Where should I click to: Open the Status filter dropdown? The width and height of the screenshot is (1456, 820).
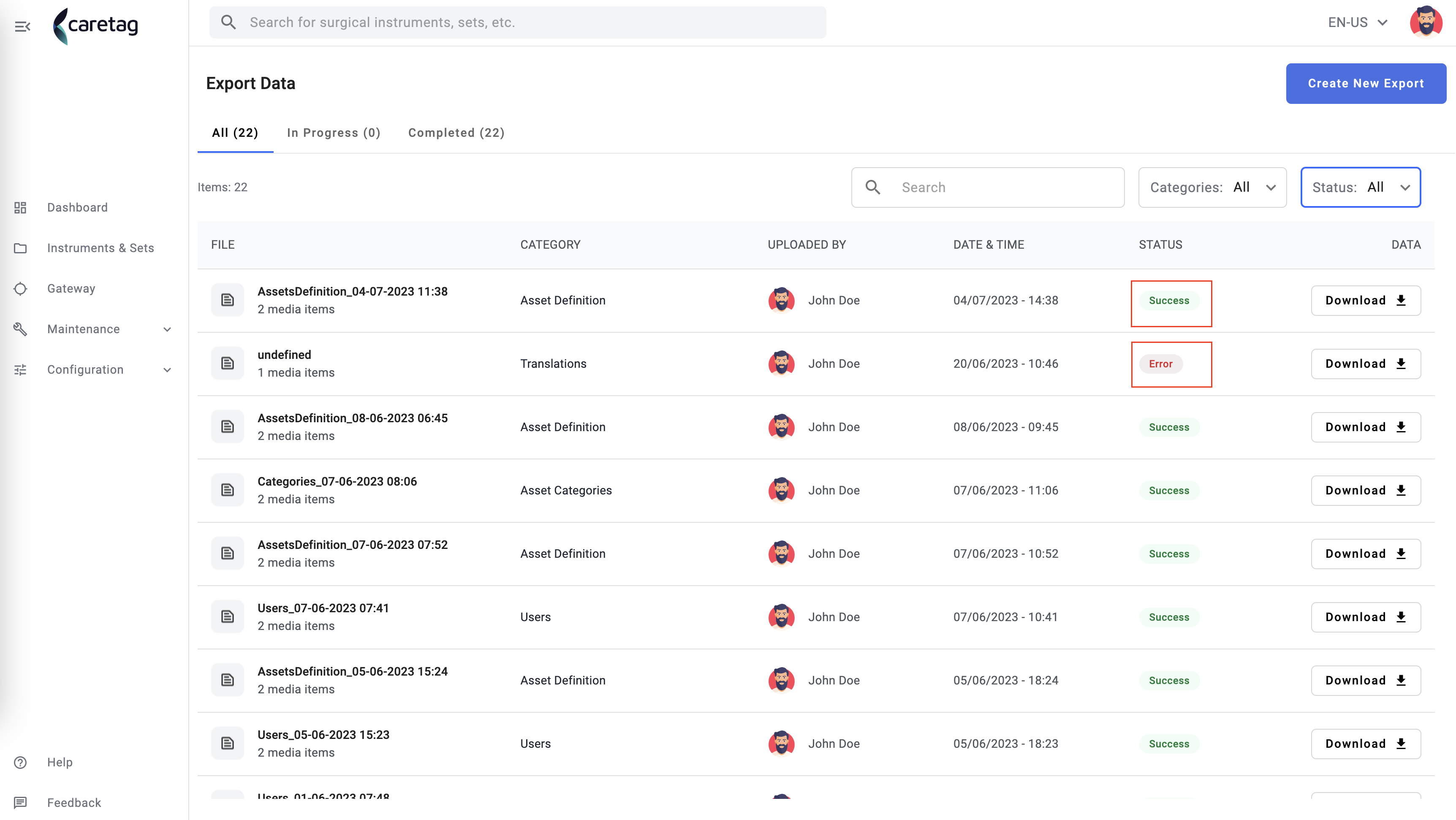[1361, 187]
